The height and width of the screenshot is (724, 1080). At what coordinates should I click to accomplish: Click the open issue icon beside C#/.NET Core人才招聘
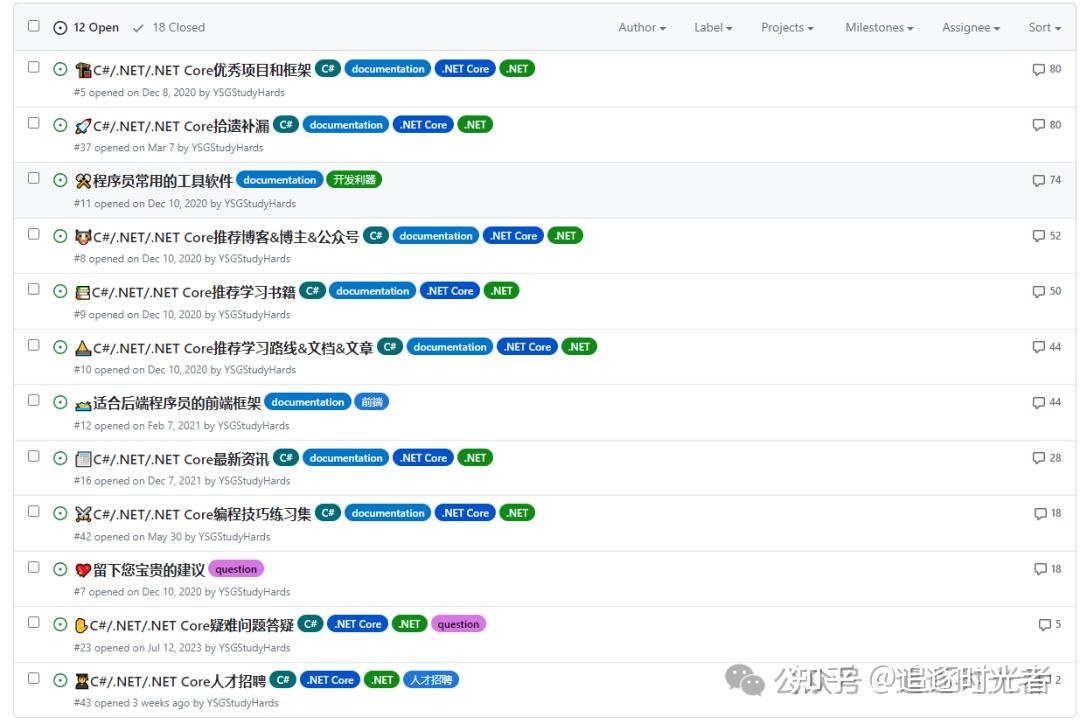coord(61,679)
